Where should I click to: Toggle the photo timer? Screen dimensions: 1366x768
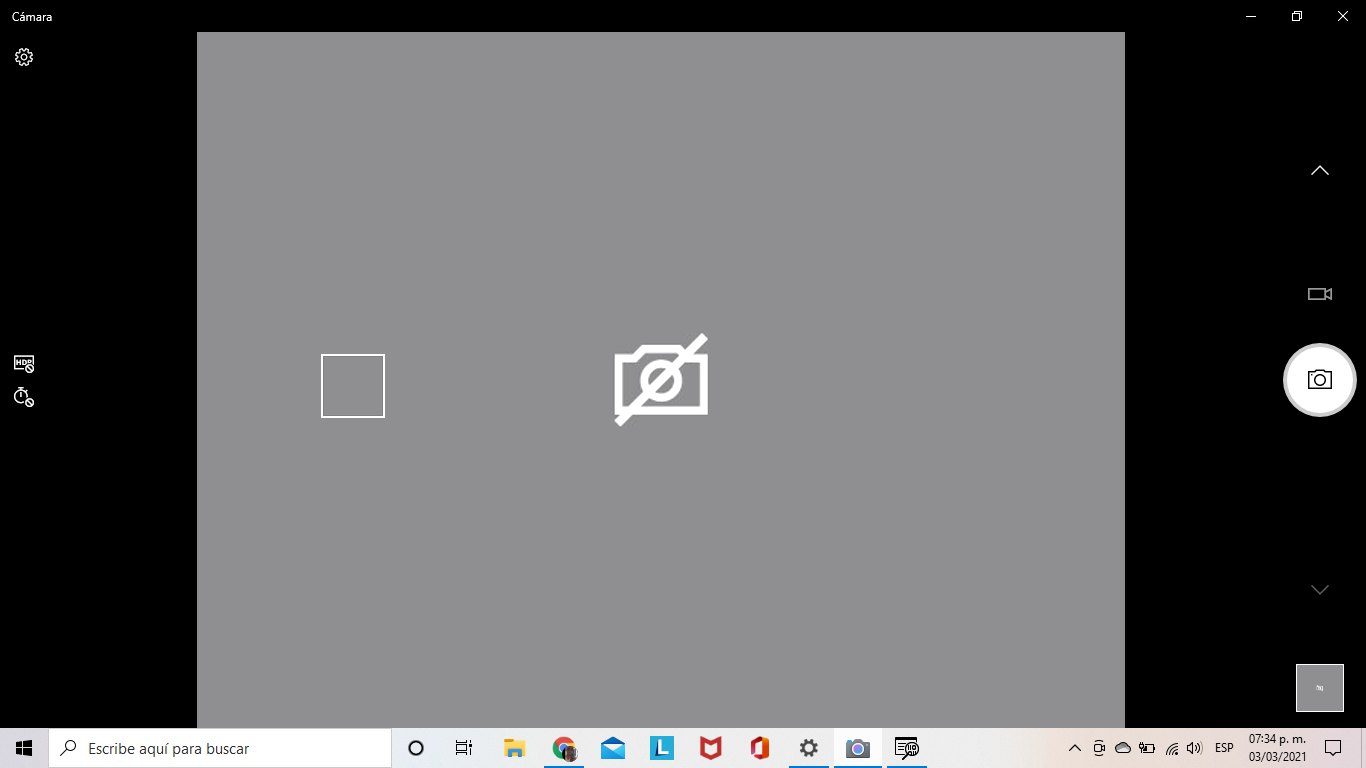[24, 397]
